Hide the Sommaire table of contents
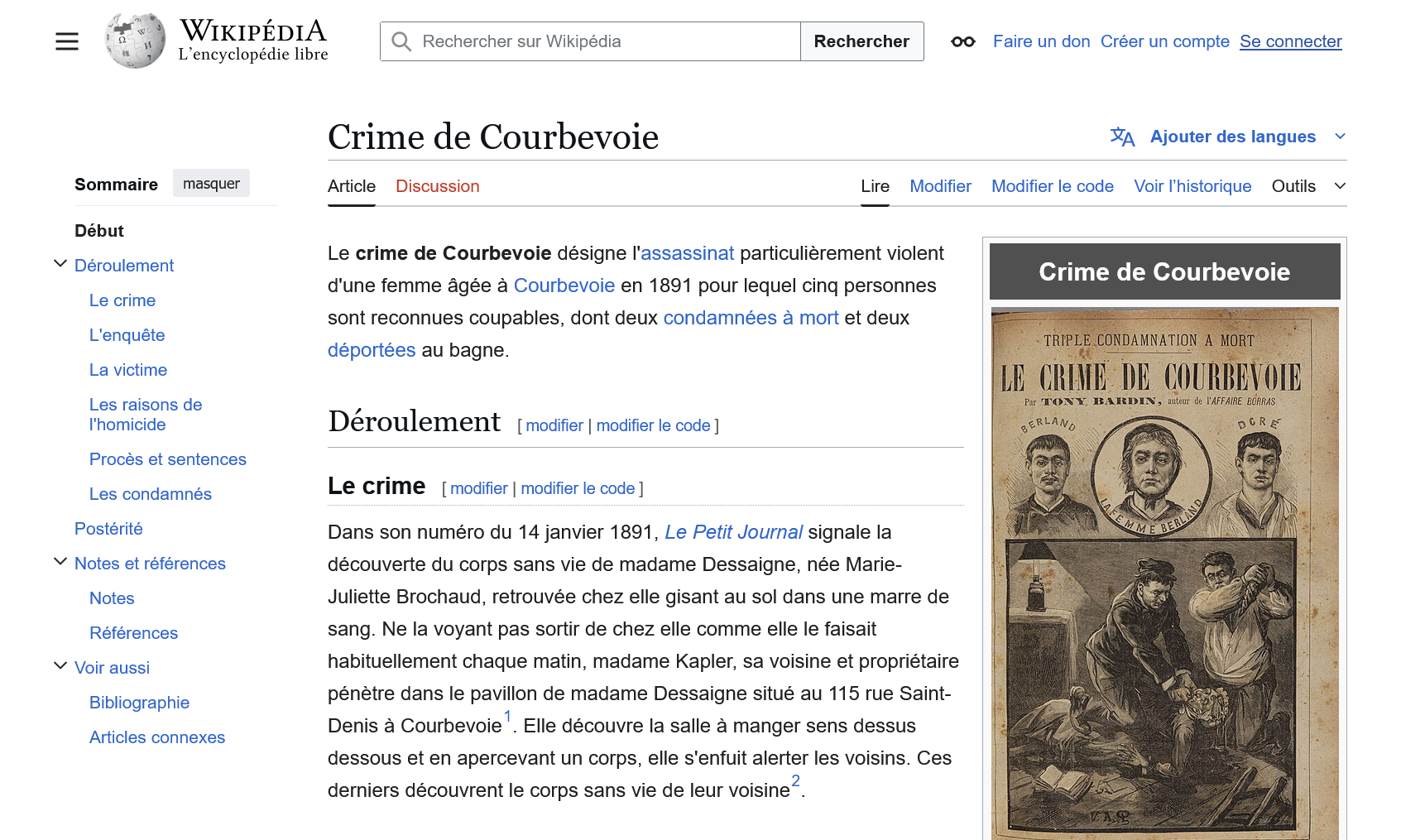1401x840 pixels. point(211,183)
